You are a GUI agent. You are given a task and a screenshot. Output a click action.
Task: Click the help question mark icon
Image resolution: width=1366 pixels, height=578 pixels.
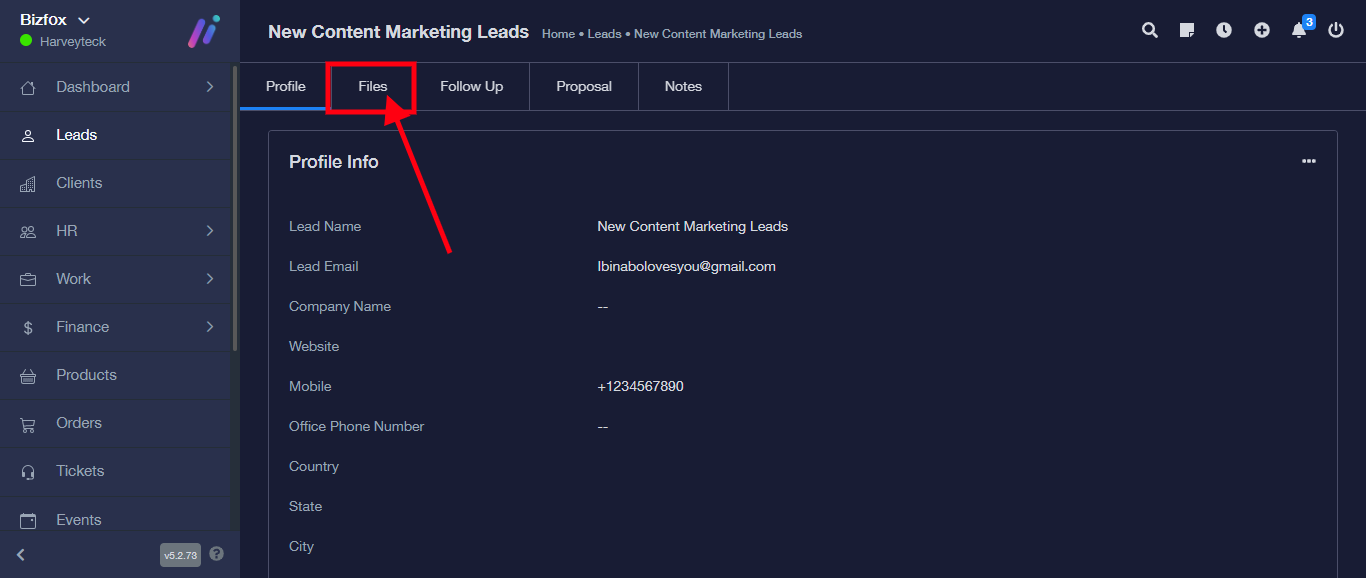[217, 554]
